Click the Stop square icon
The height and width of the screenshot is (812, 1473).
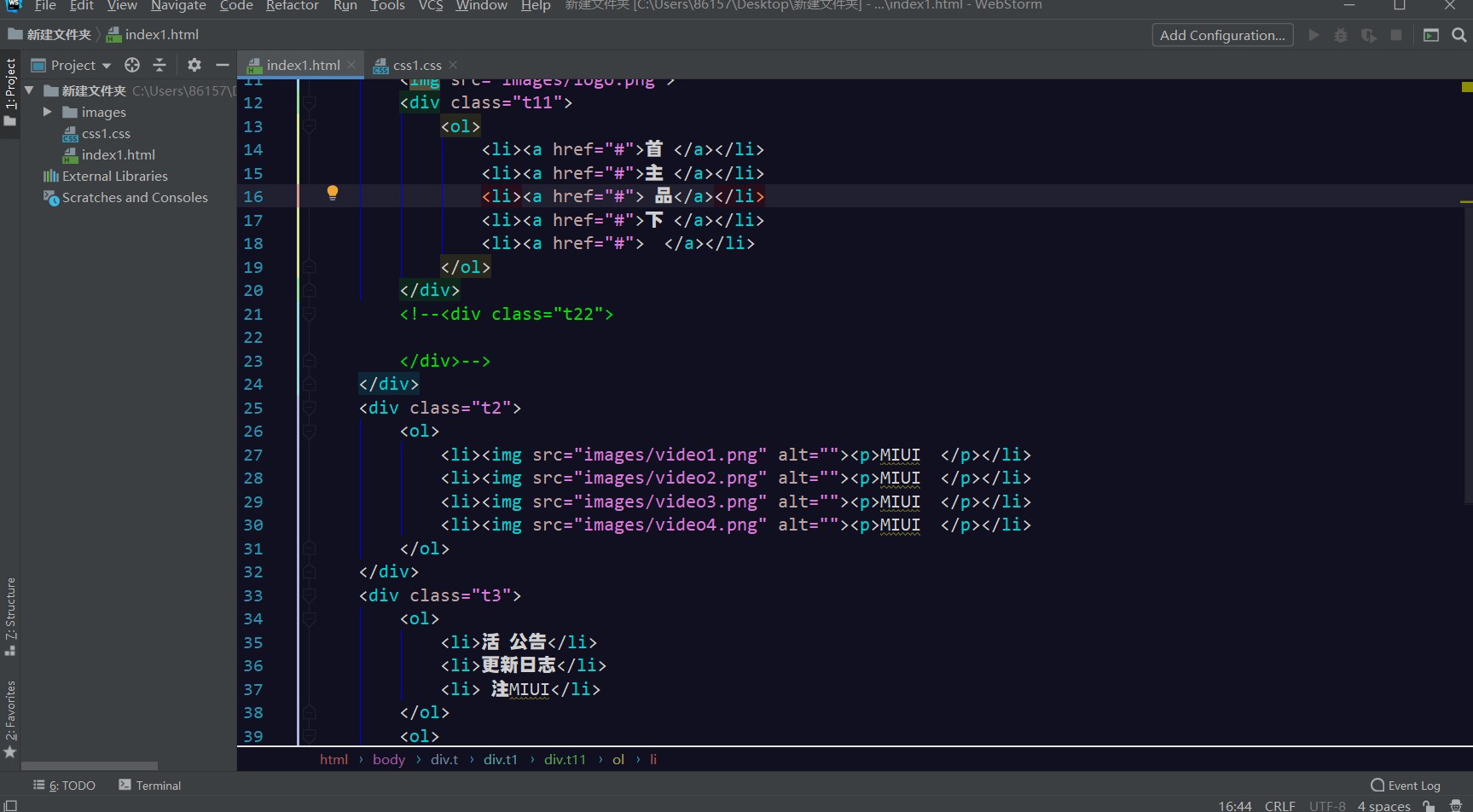[x=1396, y=35]
